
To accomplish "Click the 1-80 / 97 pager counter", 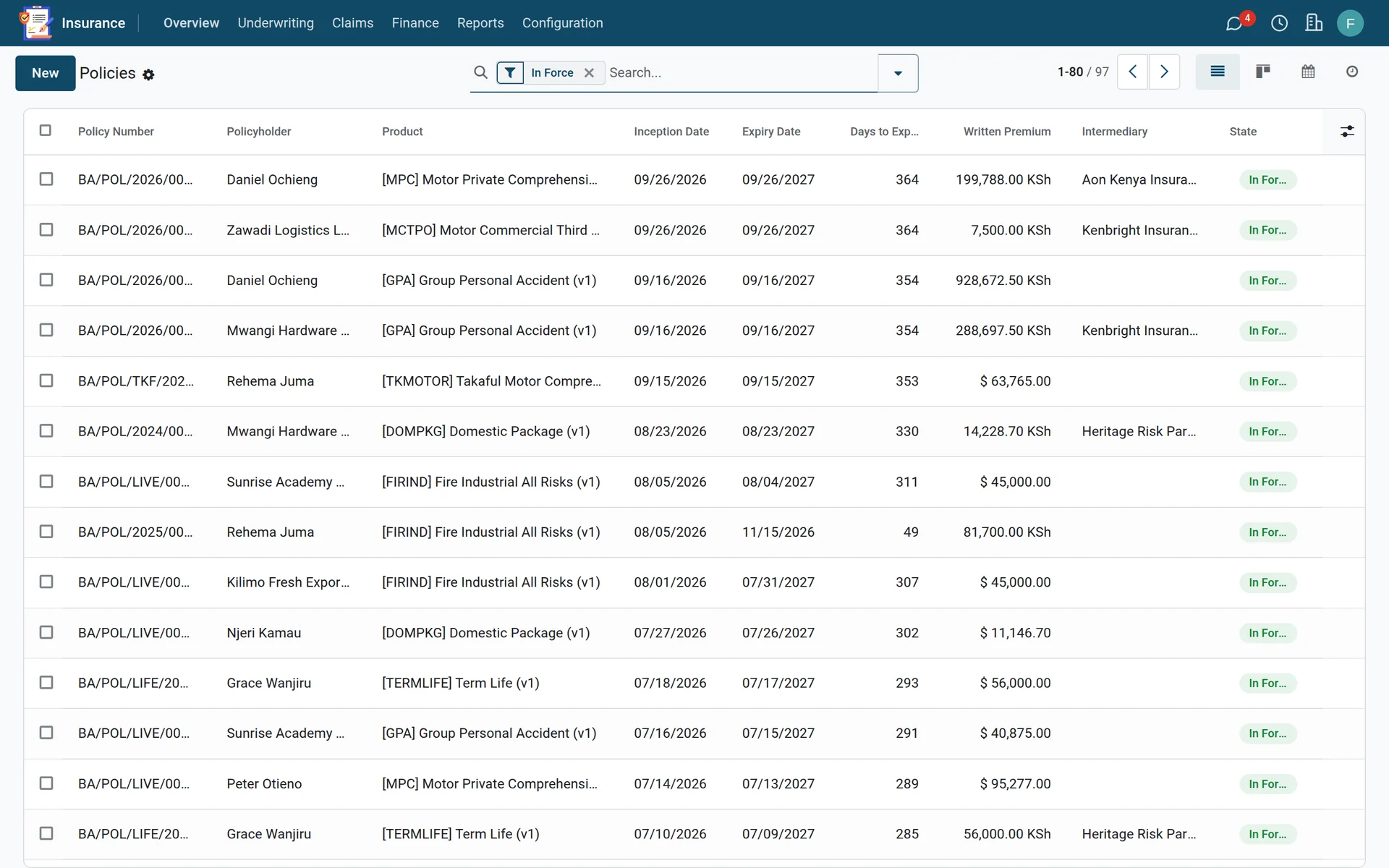I will tap(1083, 72).
